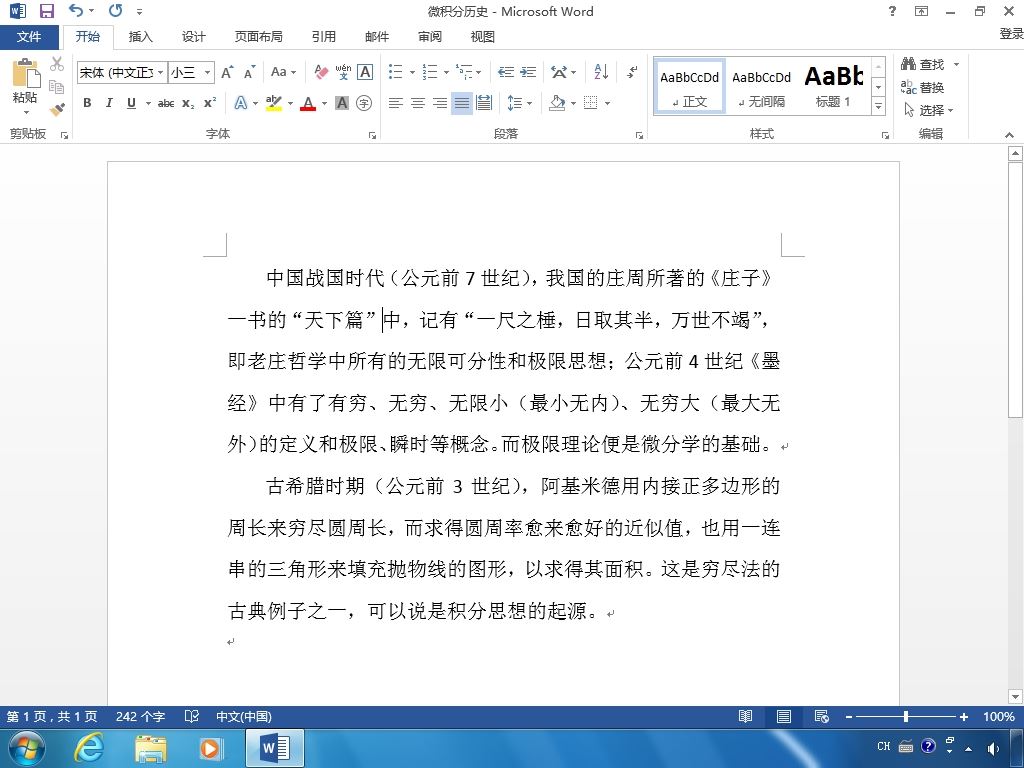The image size is (1024, 768).
Task: Open borders dropdown arrow
Action: (607, 103)
